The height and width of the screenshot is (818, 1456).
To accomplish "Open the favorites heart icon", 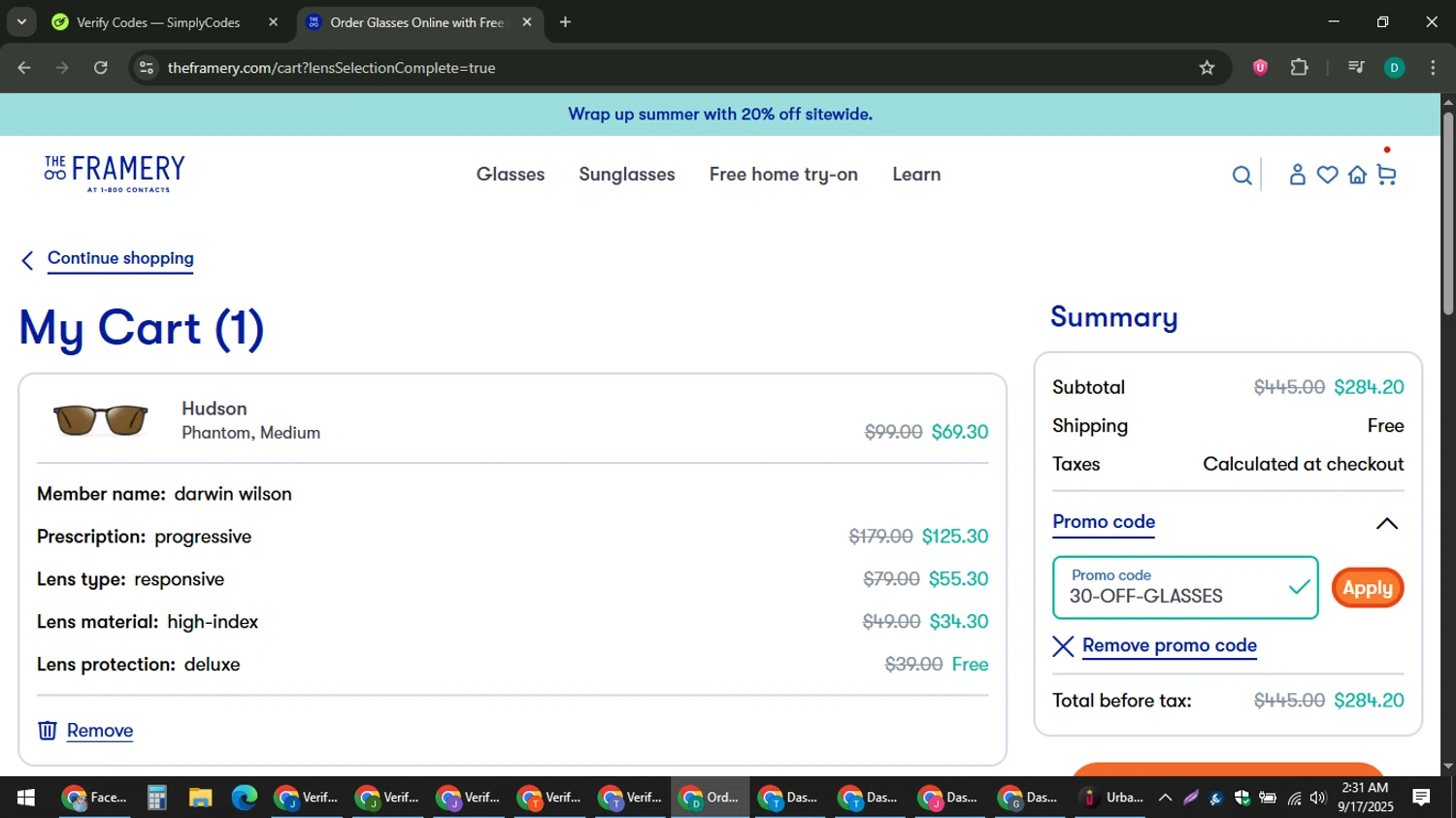I will pos(1327,175).
